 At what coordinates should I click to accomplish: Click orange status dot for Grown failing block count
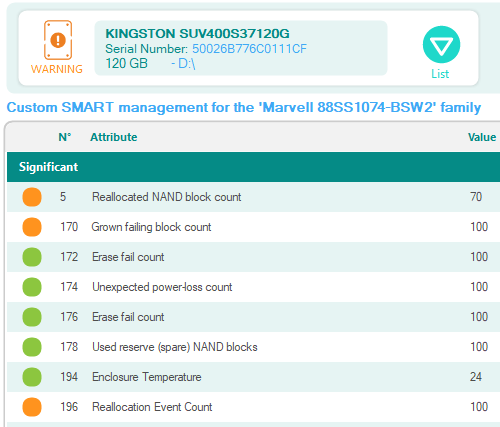coord(32,227)
